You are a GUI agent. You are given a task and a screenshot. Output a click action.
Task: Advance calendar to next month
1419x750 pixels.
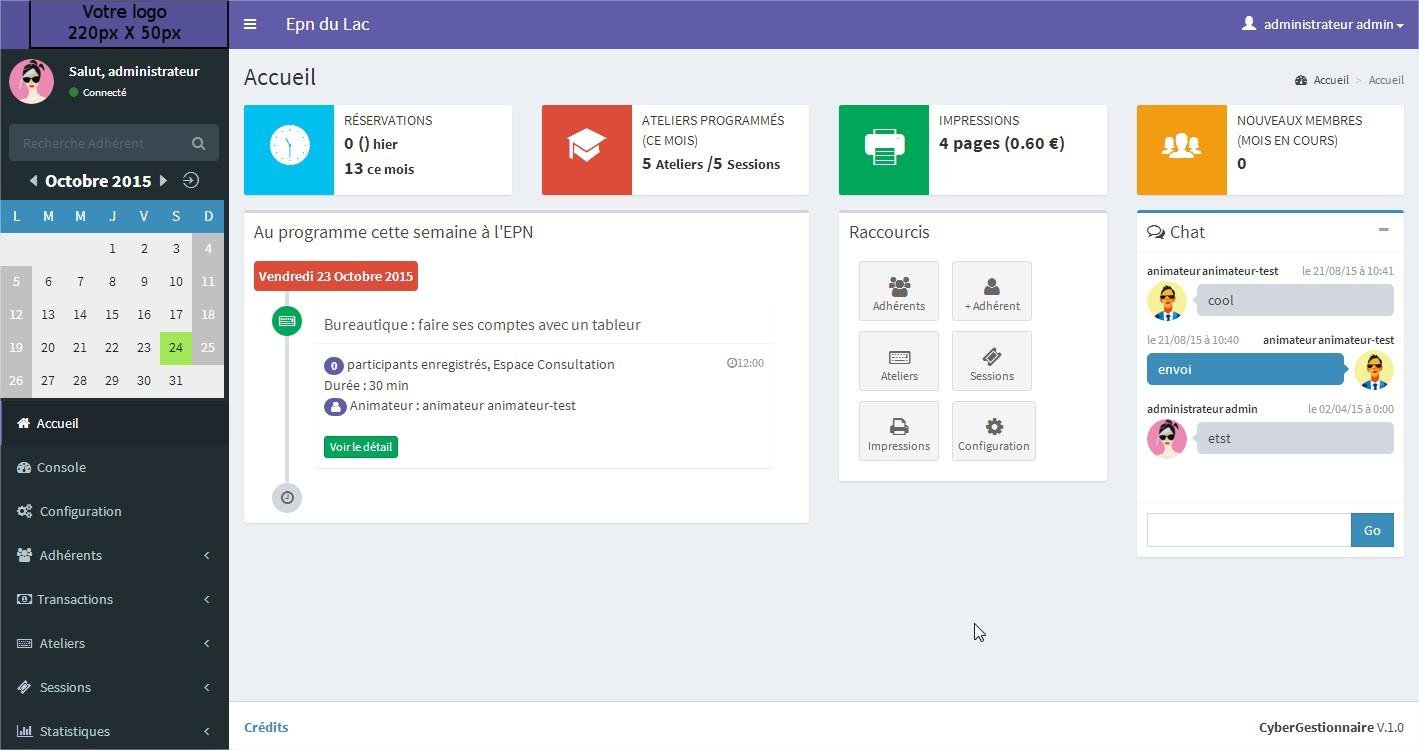[163, 181]
